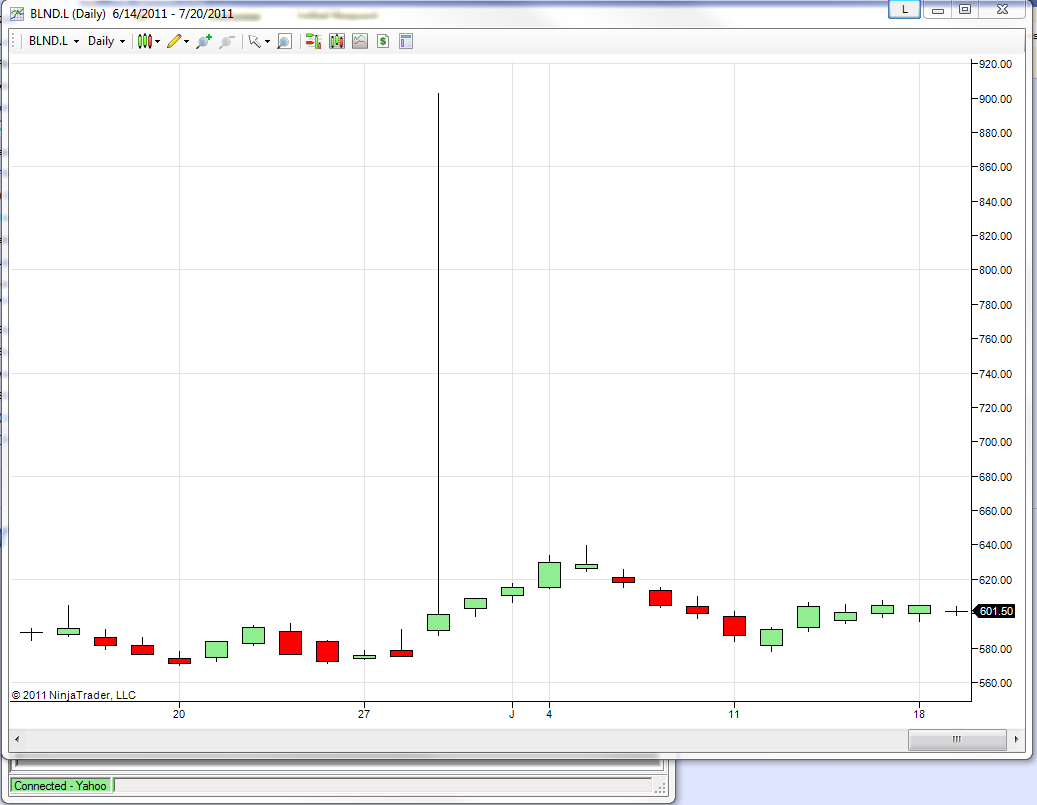
Task: Open the Daily interval dropdown
Action: 106,41
